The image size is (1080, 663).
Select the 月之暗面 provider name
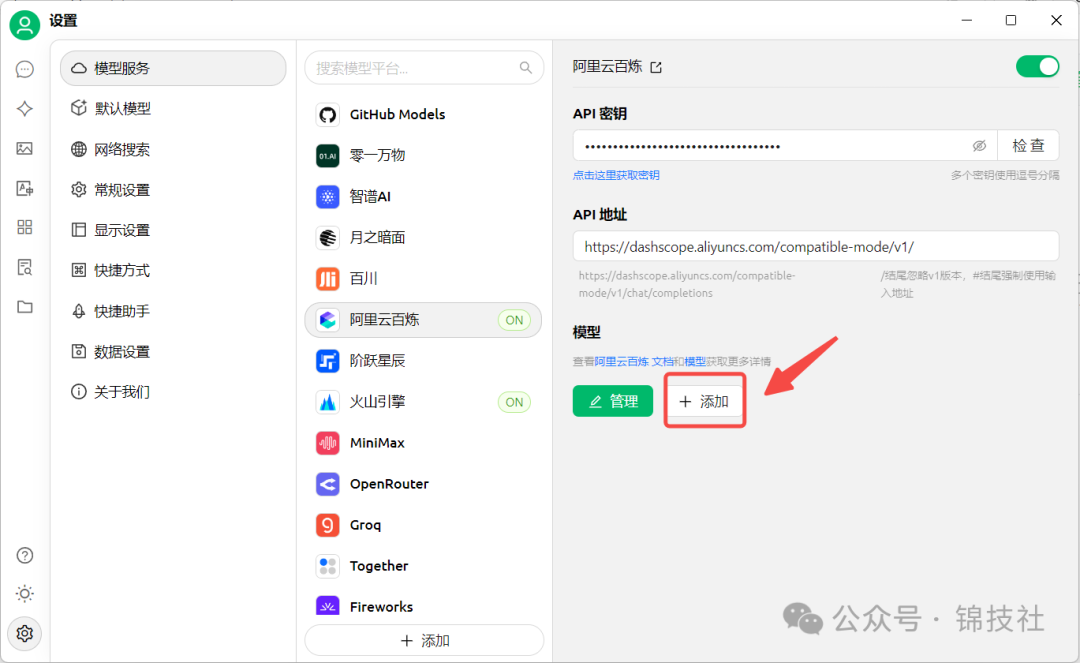coord(377,238)
